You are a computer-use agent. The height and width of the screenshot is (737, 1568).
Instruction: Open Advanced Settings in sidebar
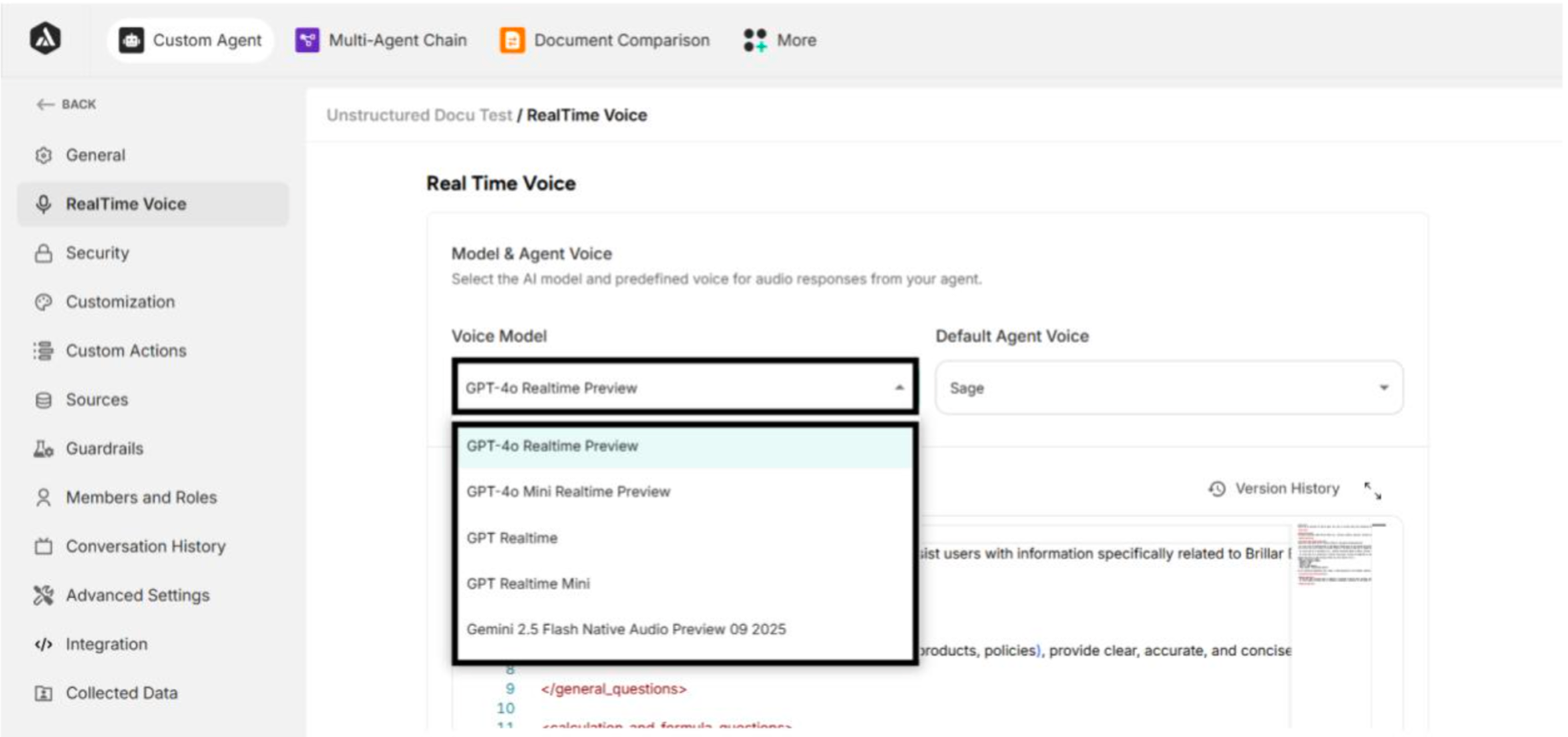point(153,595)
